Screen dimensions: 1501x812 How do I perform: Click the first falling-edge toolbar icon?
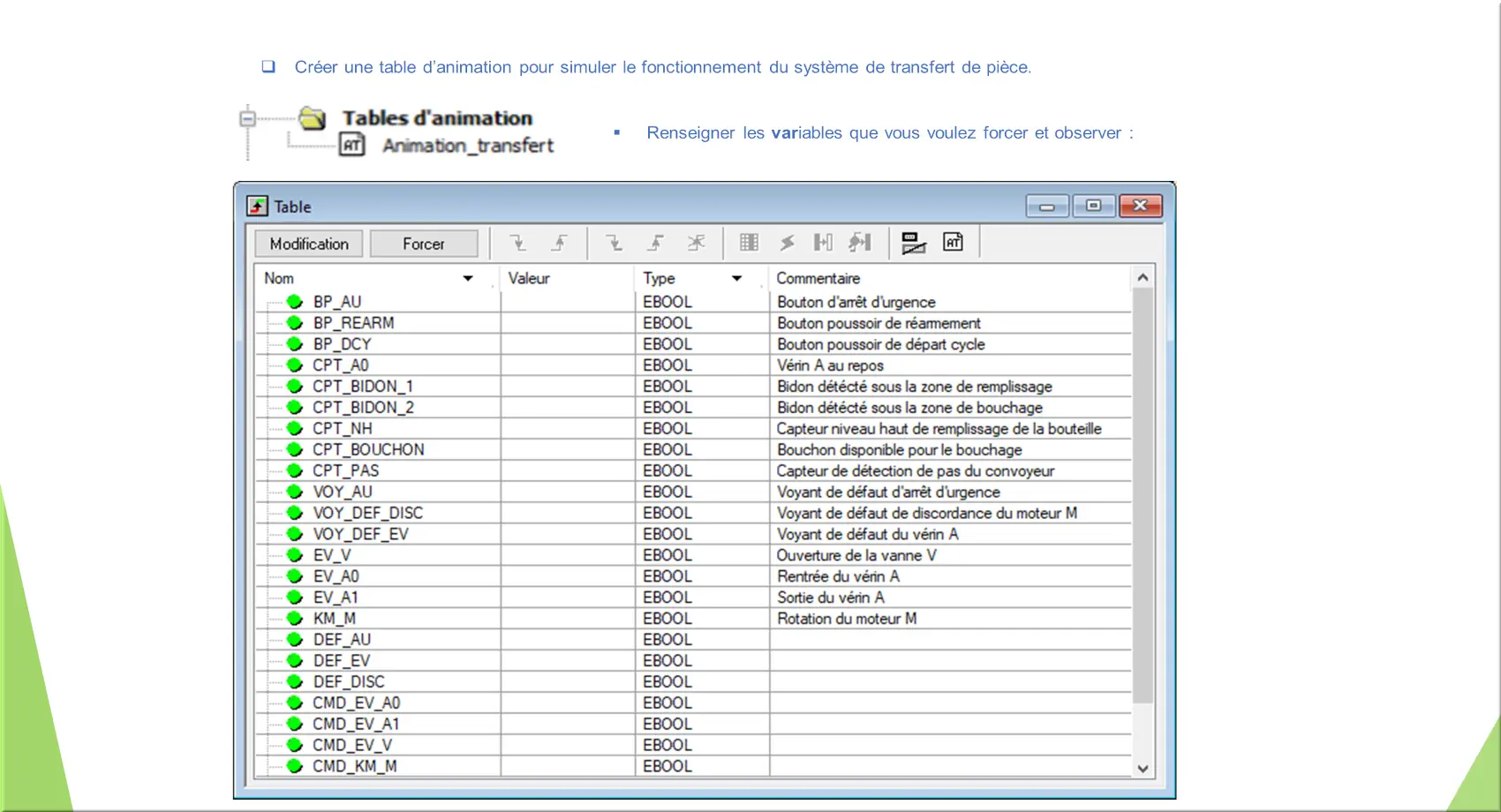[x=518, y=243]
